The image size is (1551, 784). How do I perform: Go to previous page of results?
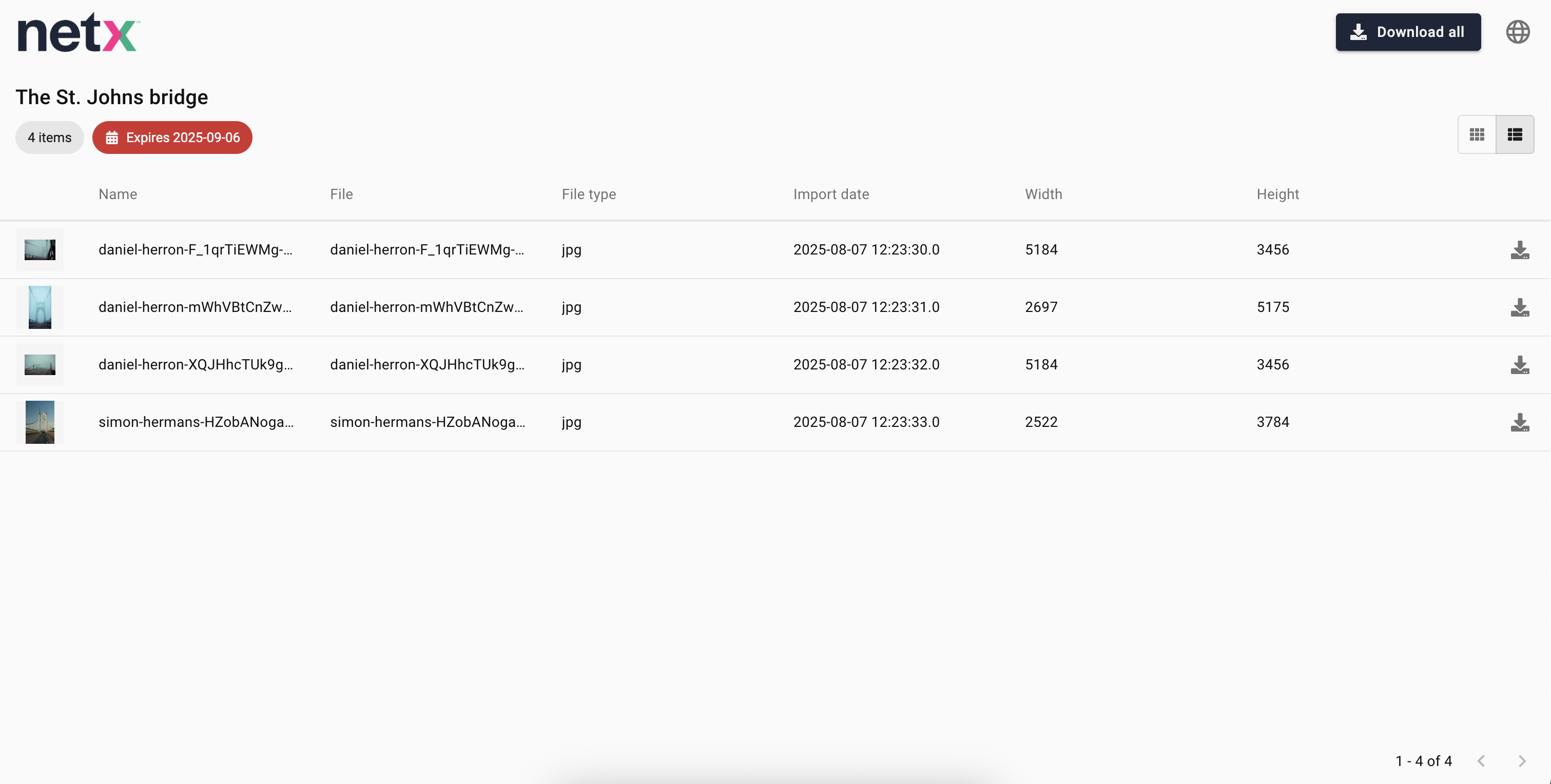click(1481, 761)
